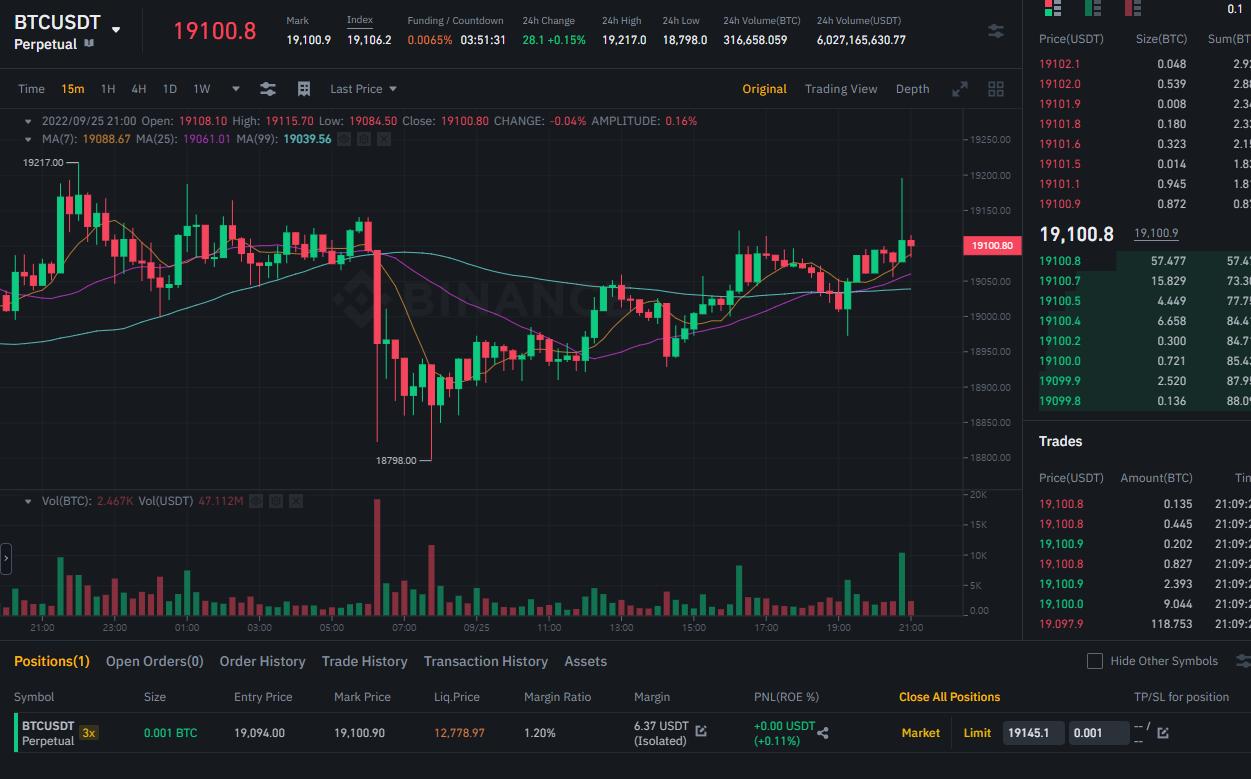Share the position PNL
The height and width of the screenshot is (779, 1251).
[x=823, y=733]
